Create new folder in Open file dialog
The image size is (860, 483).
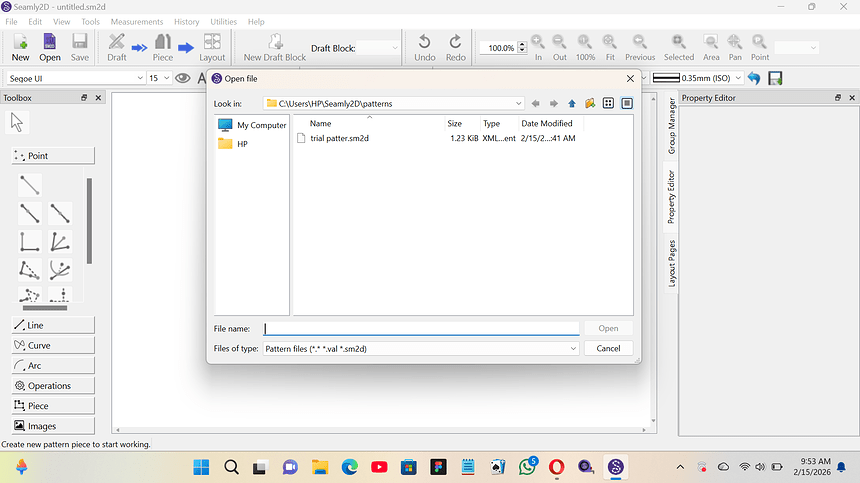click(x=590, y=104)
